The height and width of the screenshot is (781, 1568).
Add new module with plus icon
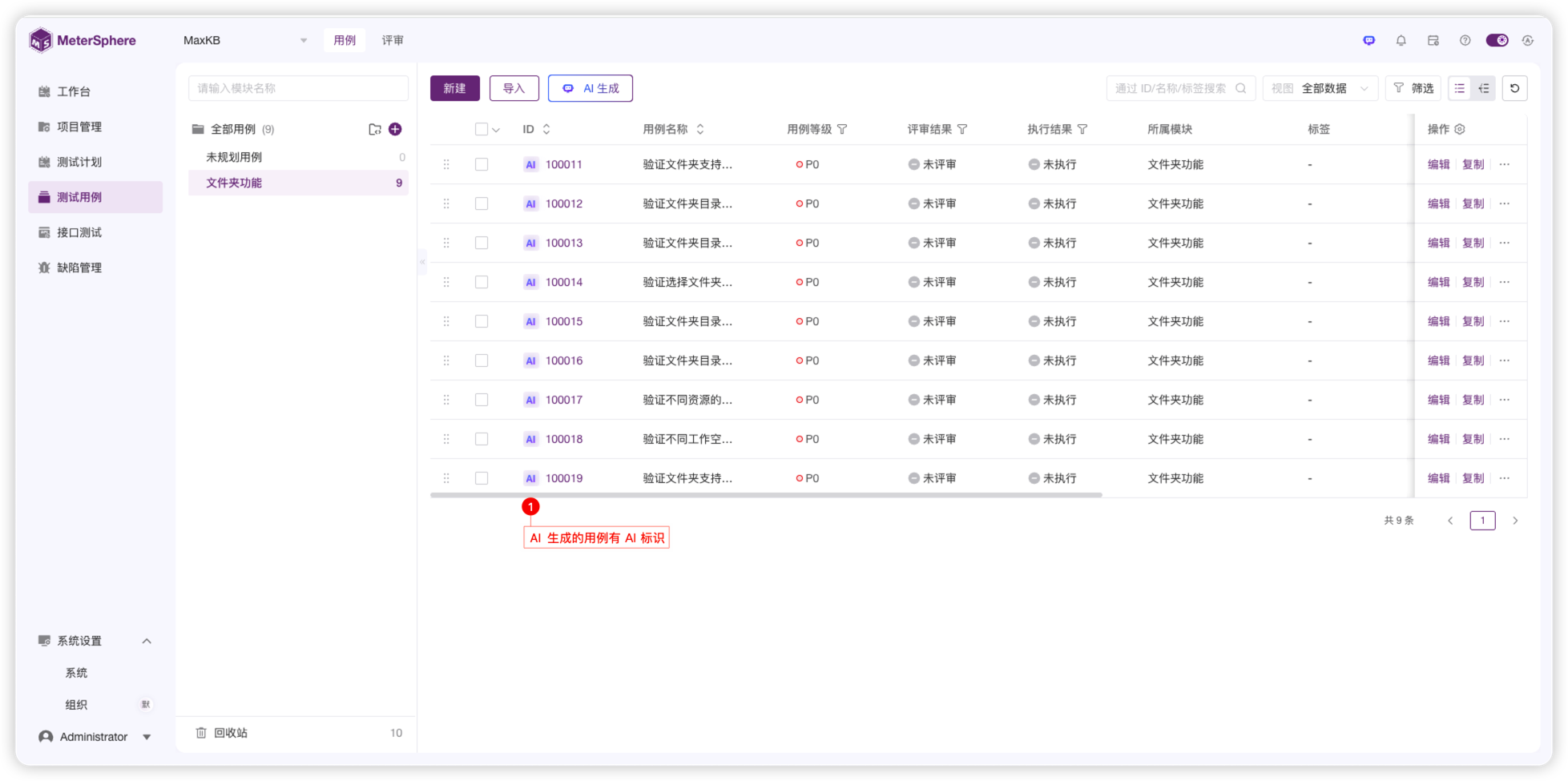395,129
